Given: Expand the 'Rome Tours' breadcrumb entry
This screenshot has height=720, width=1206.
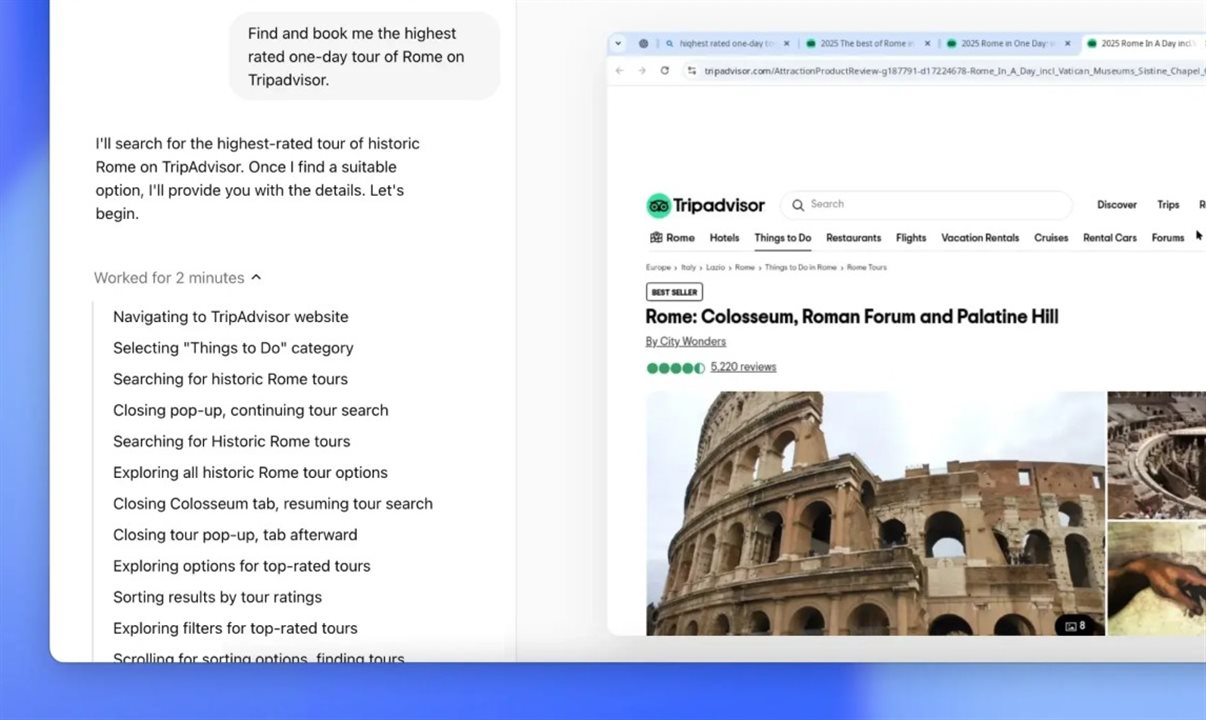Looking at the screenshot, I should coord(868,267).
